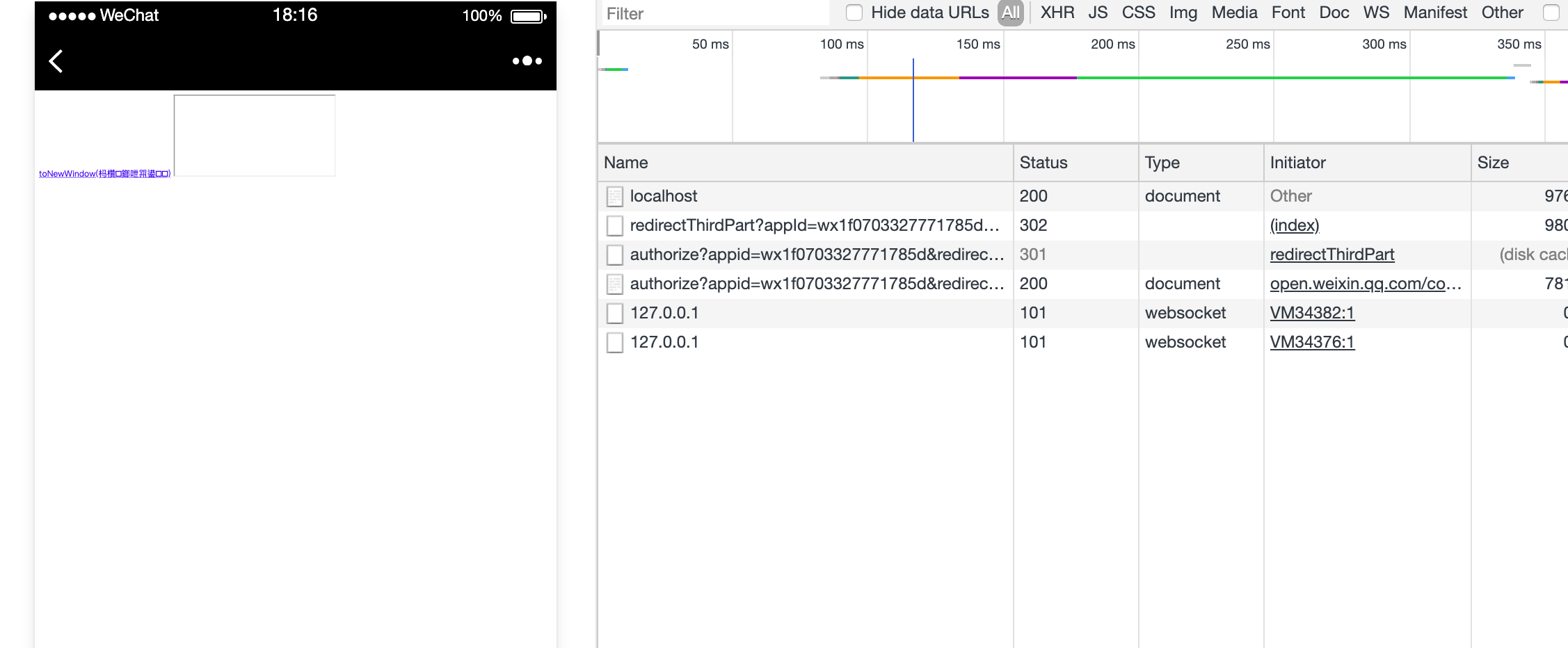Viewport: 1568px width, 648px height.
Task: Select the localhost request name
Action: coord(664,196)
